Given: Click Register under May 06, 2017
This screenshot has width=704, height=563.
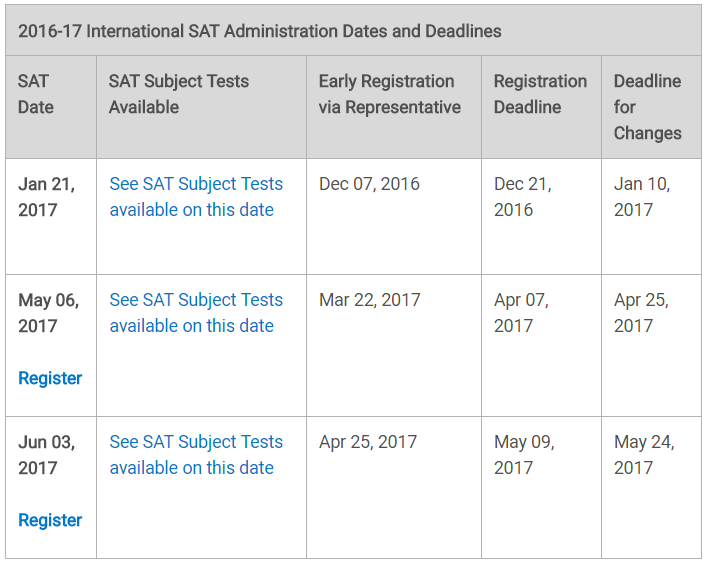Looking at the screenshot, I should coord(50,378).
